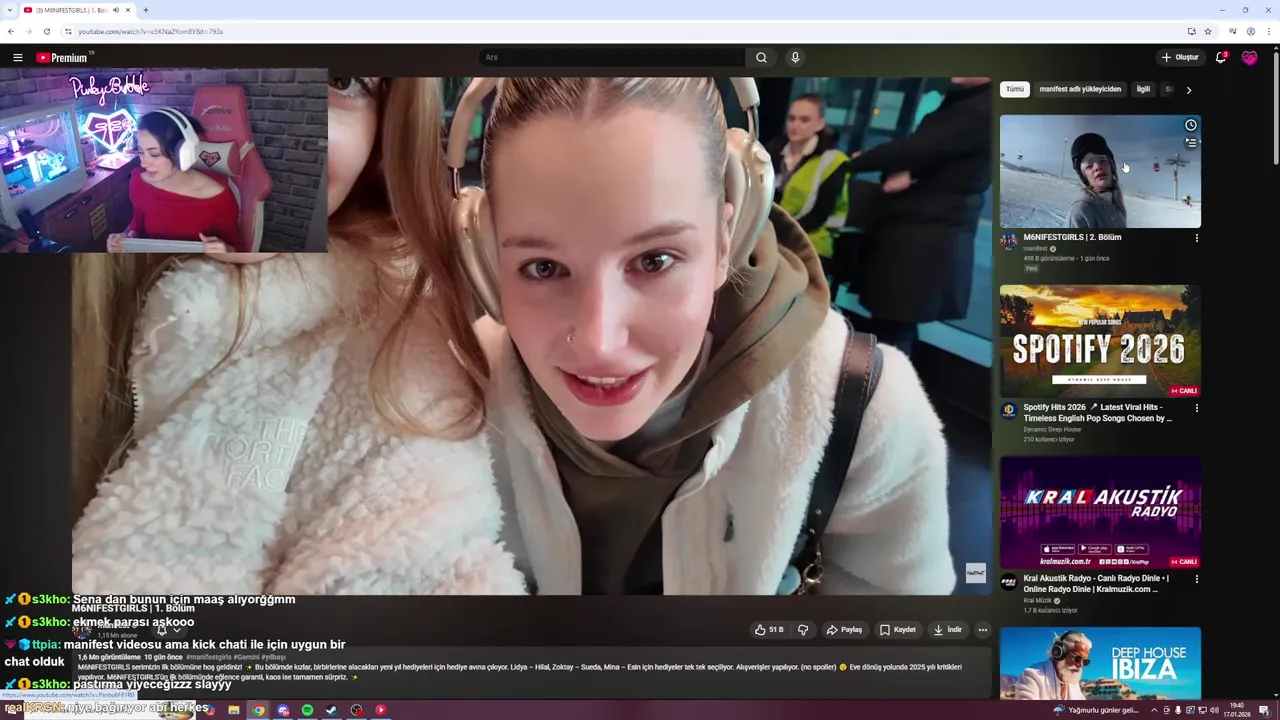Reload the page
This screenshot has height=720, width=1280.
[46, 31]
